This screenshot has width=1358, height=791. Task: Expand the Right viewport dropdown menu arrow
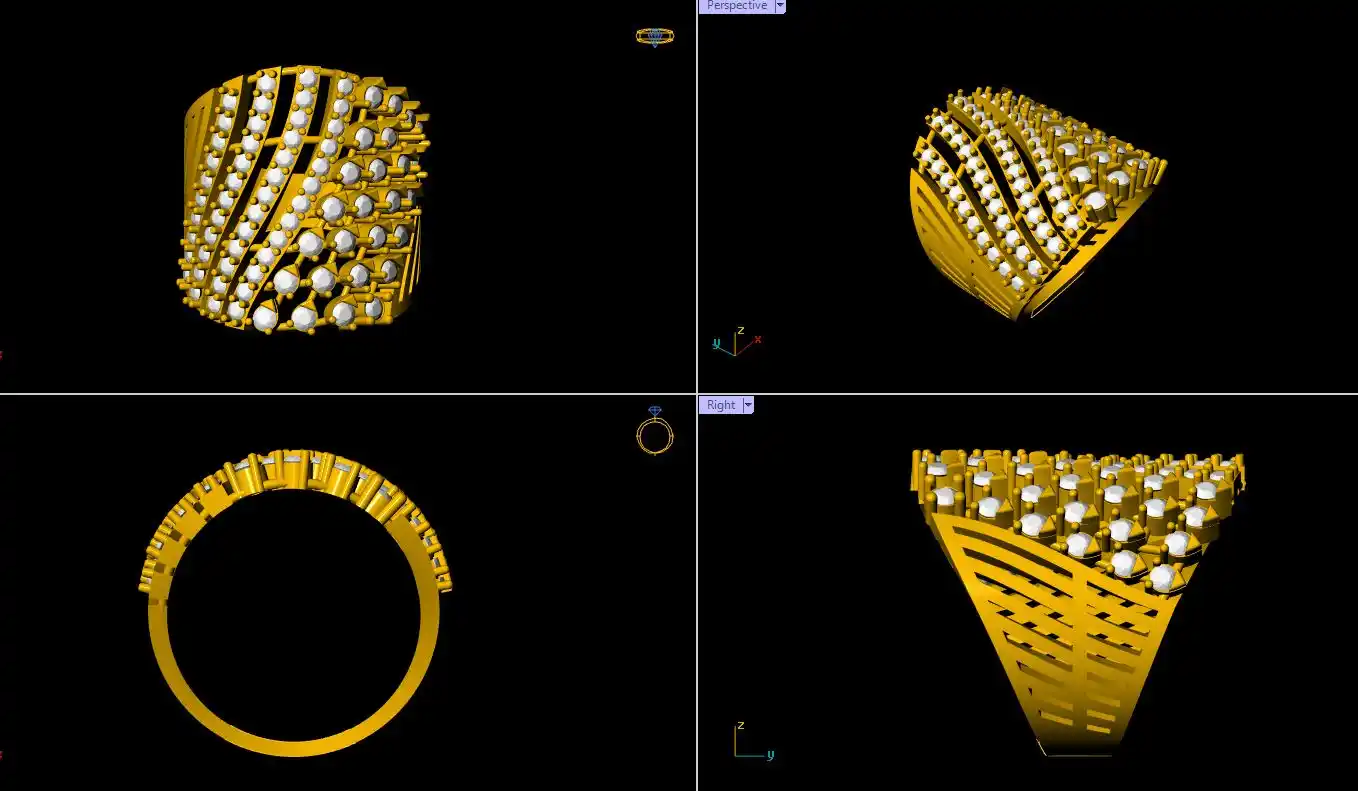tap(748, 405)
